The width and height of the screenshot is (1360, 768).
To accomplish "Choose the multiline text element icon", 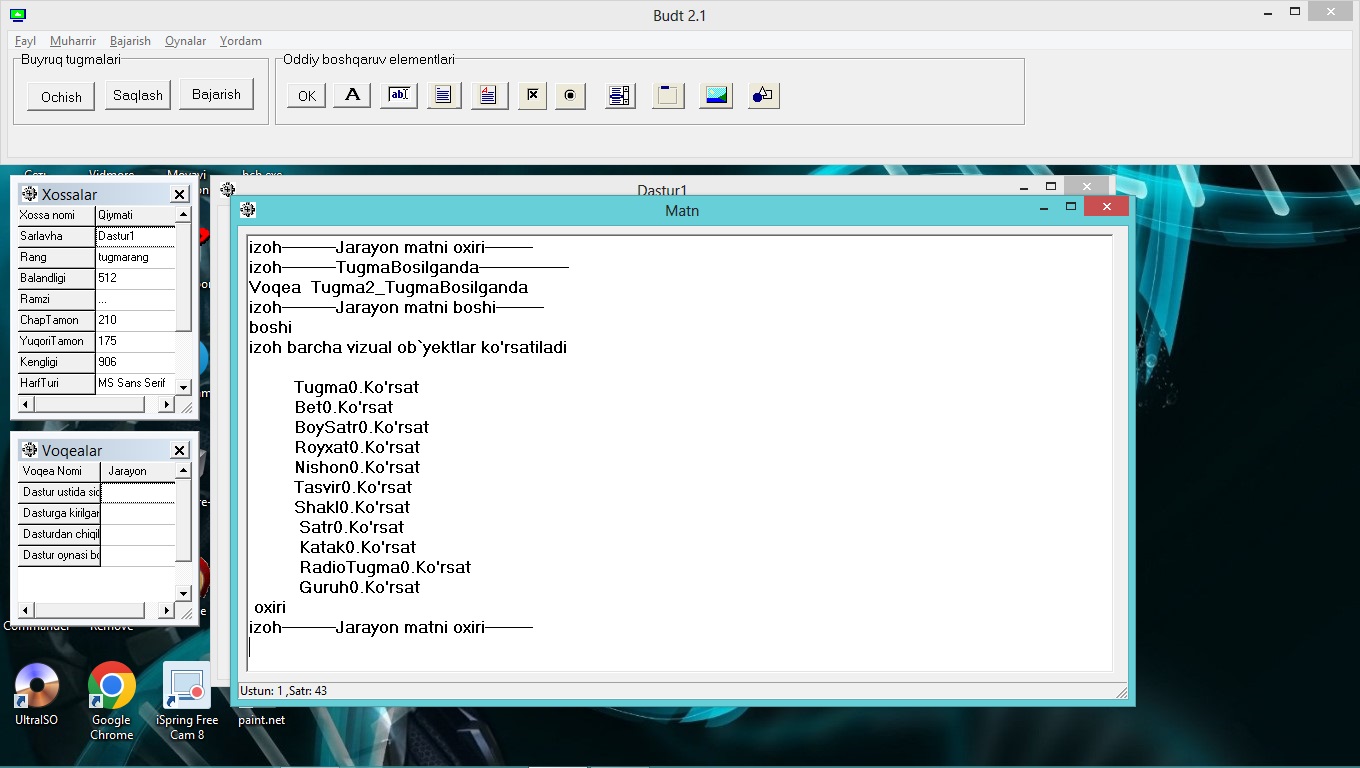I will [x=443, y=95].
